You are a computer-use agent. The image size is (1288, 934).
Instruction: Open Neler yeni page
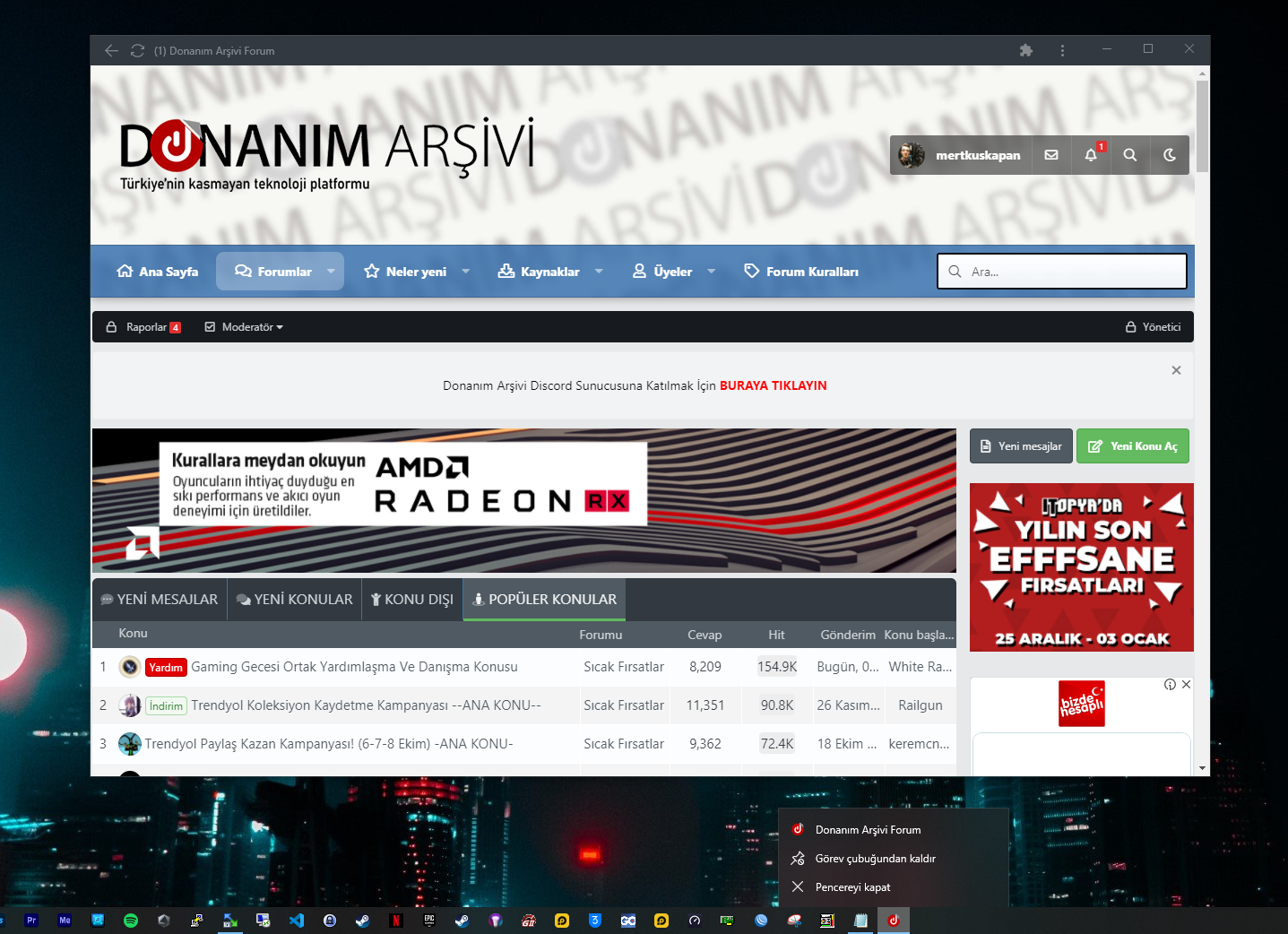click(x=405, y=272)
